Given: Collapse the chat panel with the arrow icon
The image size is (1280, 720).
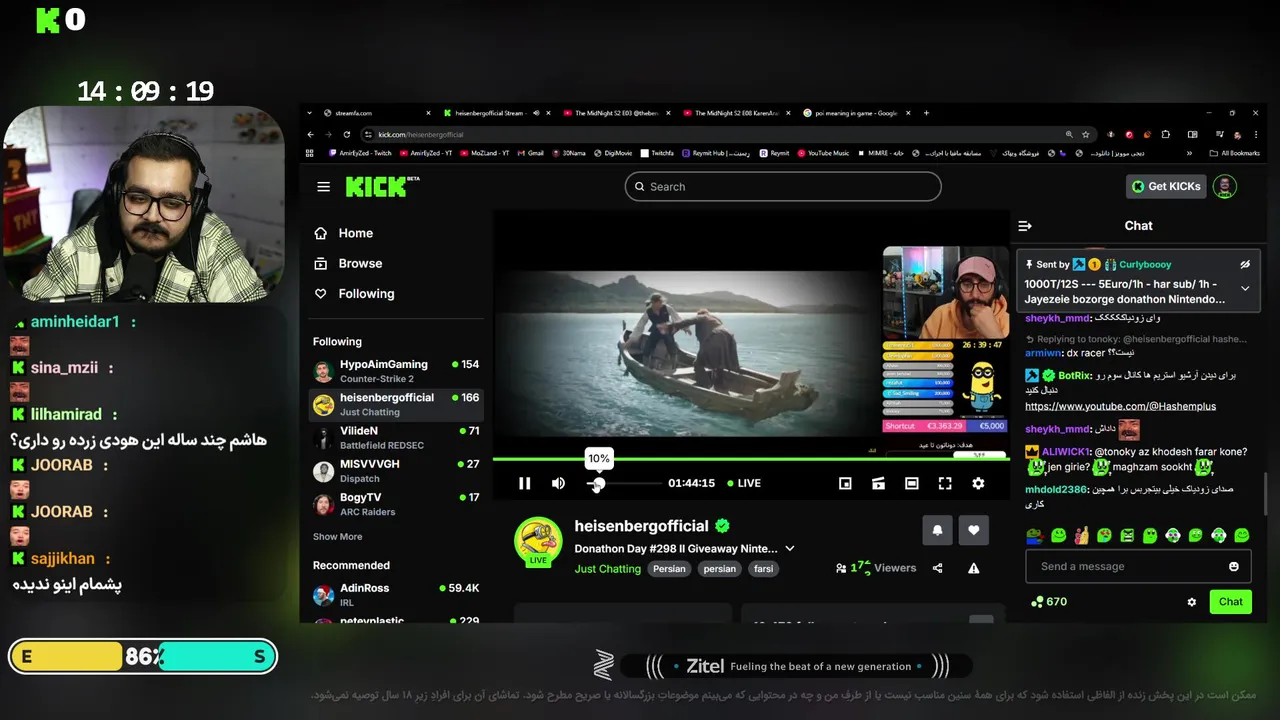Looking at the screenshot, I should click(x=1025, y=226).
